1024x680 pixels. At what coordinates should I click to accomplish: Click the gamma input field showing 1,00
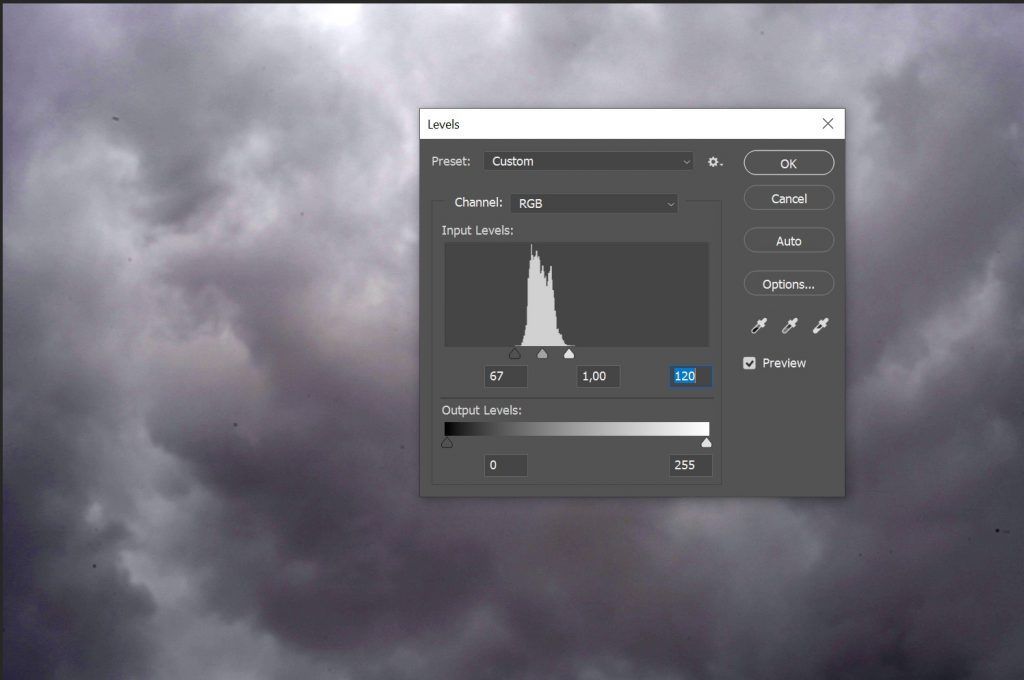click(598, 376)
